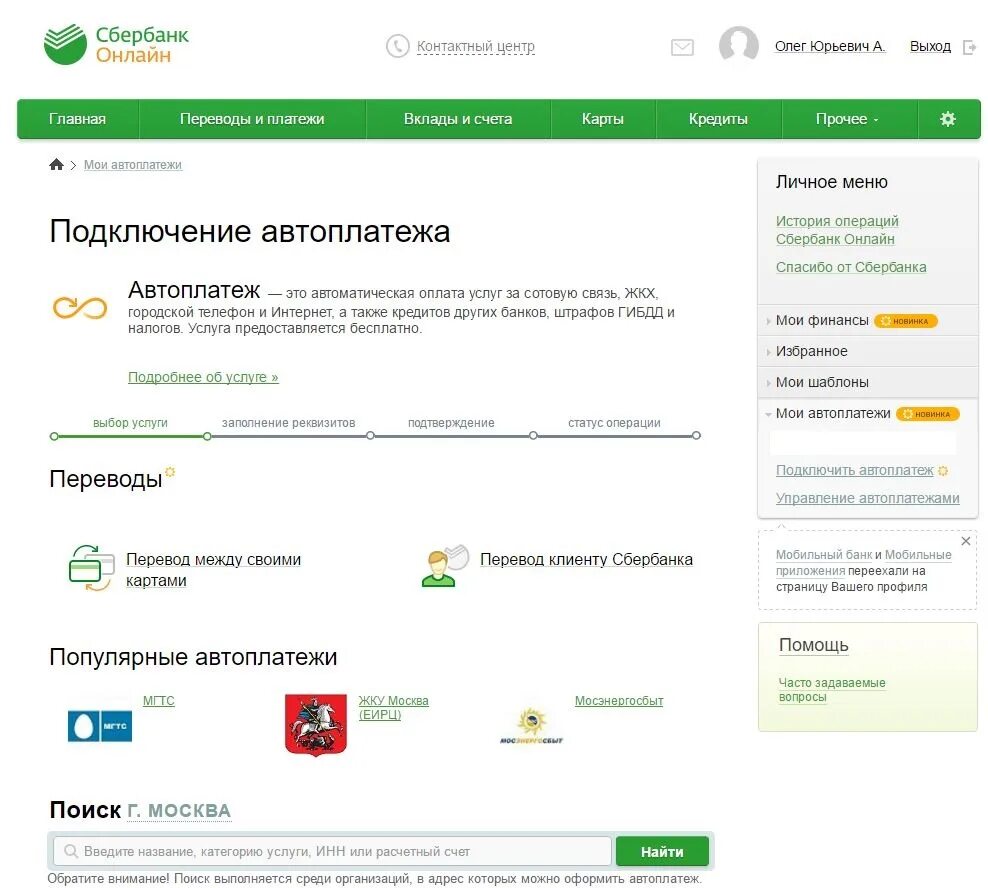Open Спасибо от Сбербанка link
Viewport: 988px width, 888px height.
click(851, 267)
